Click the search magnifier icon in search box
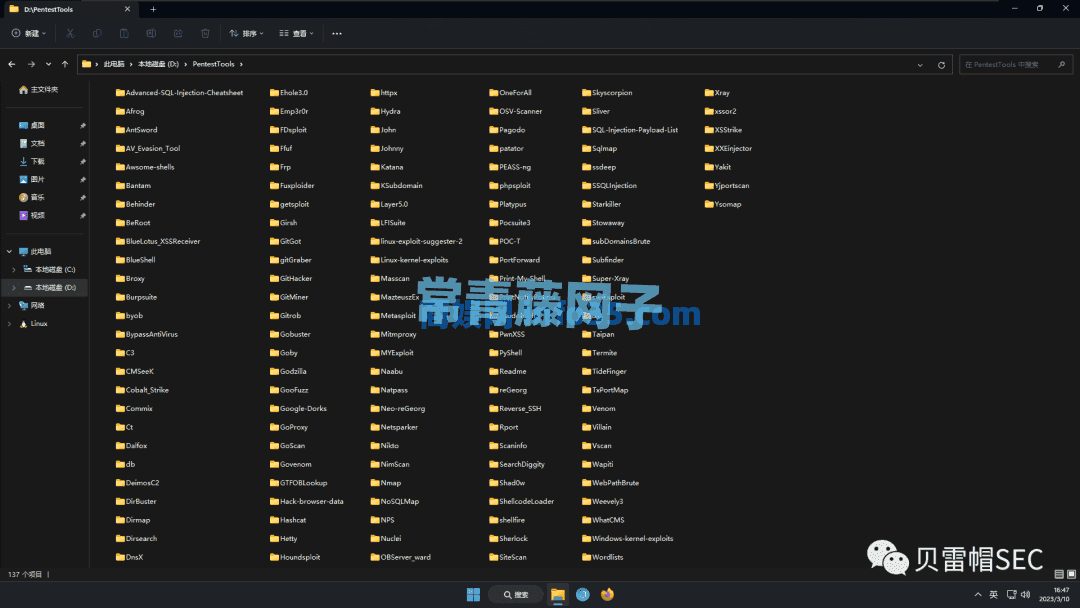Viewport: 1080px width, 608px height. [1061, 65]
